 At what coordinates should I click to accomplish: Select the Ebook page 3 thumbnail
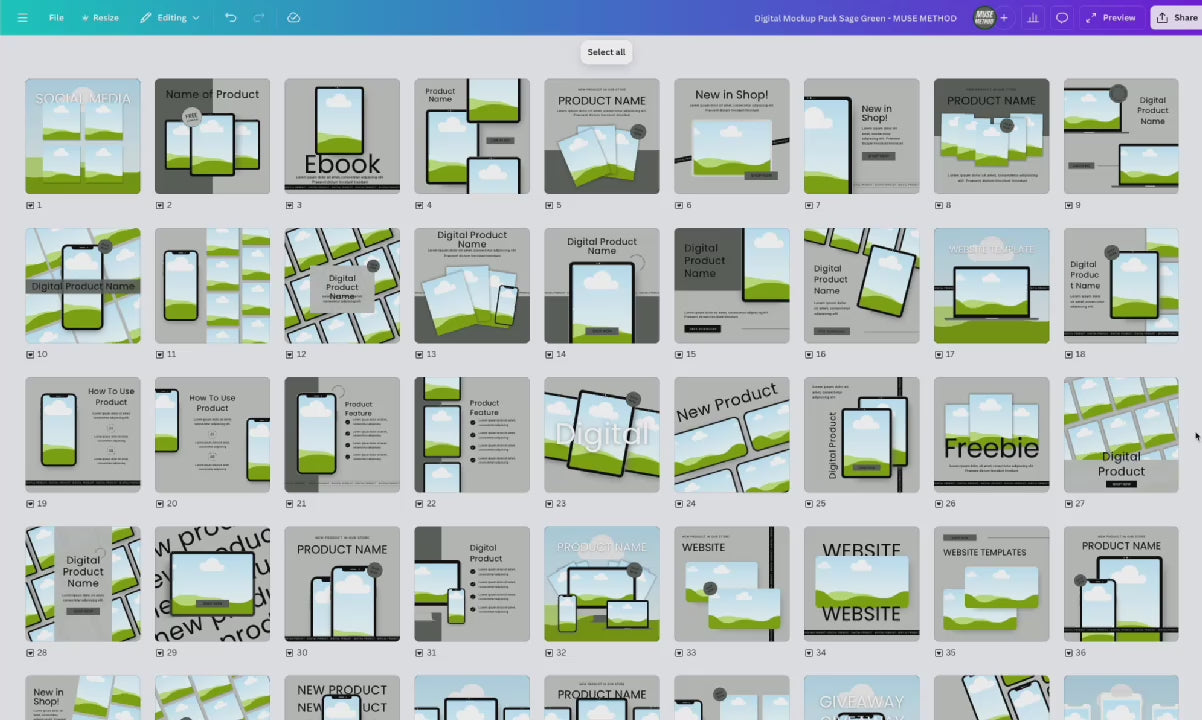(342, 136)
